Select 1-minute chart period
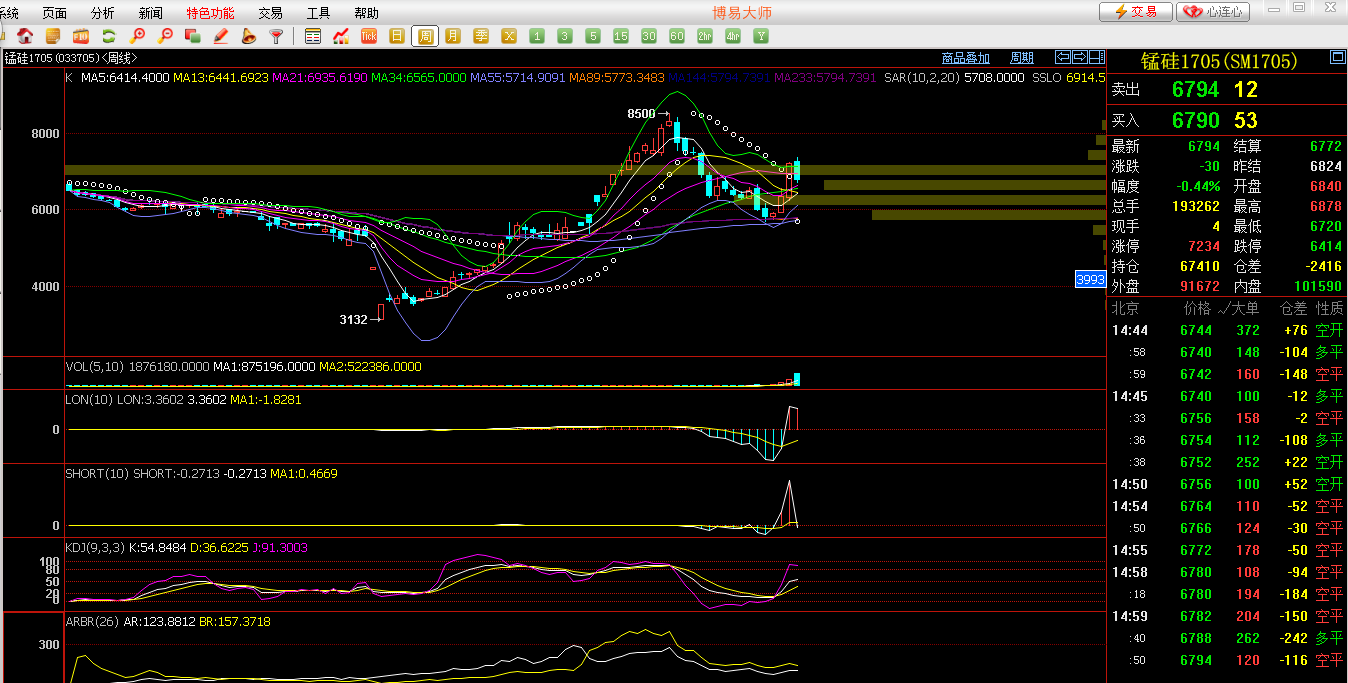This screenshot has width=1348, height=683. tap(537, 36)
